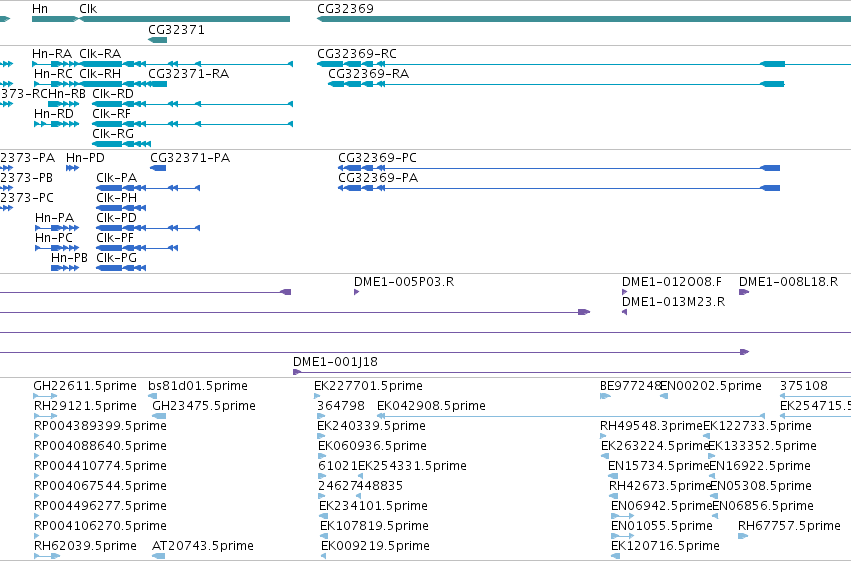This screenshot has height=561, width=851.
Task: Select EST EN01055.5prime label
Action: point(662,526)
